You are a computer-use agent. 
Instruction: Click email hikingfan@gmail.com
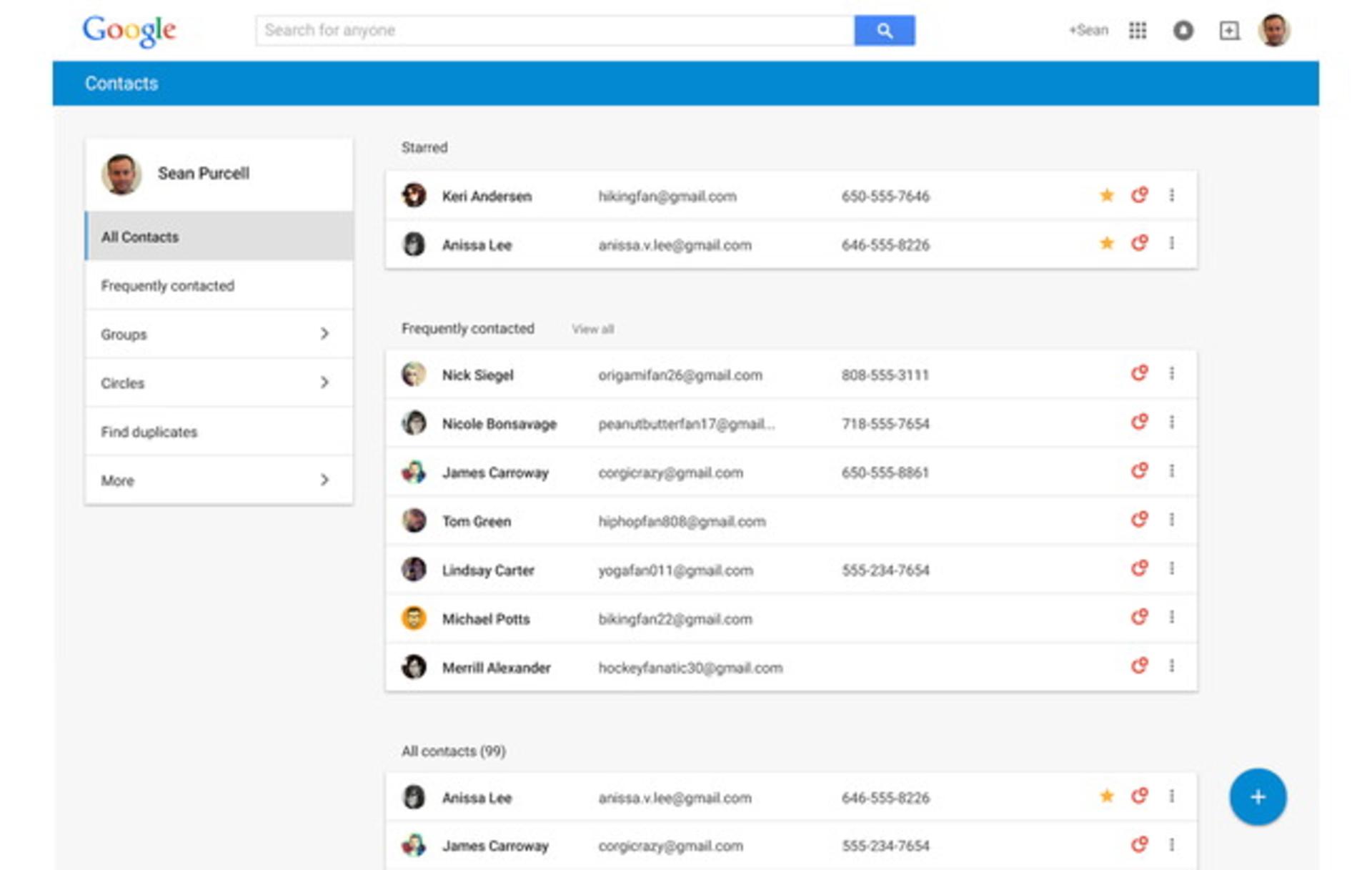tap(667, 196)
